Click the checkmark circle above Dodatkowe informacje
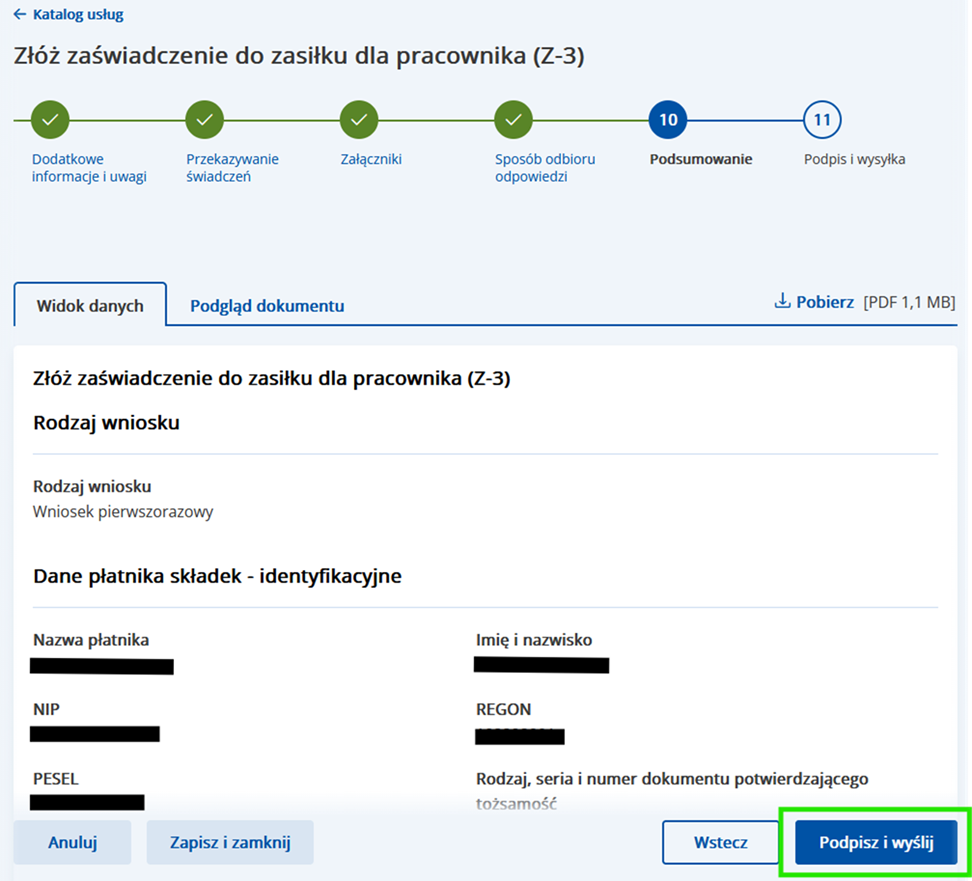The image size is (972, 881). click(x=50, y=120)
